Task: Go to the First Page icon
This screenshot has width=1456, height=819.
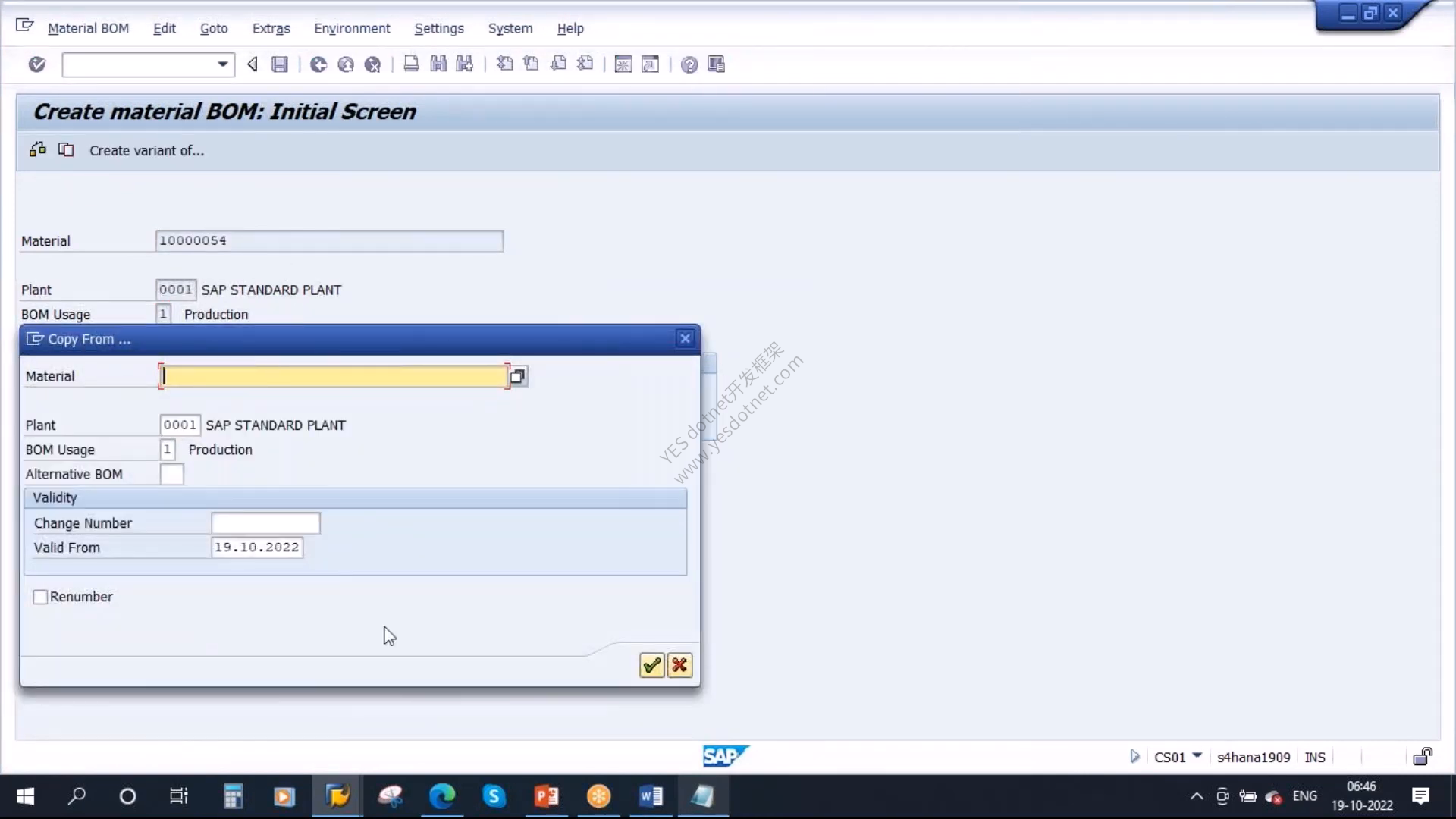Action: [x=504, y=64]
